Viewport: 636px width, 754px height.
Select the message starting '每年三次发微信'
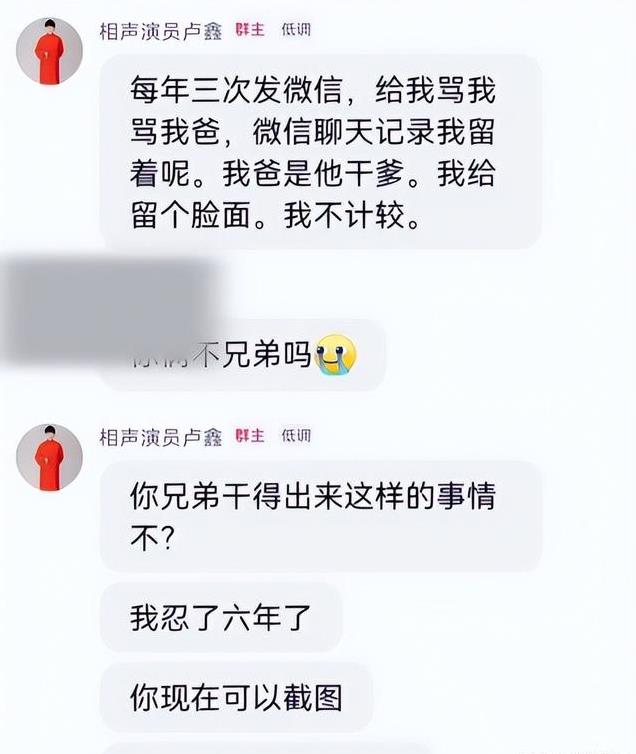click(321, 152)
